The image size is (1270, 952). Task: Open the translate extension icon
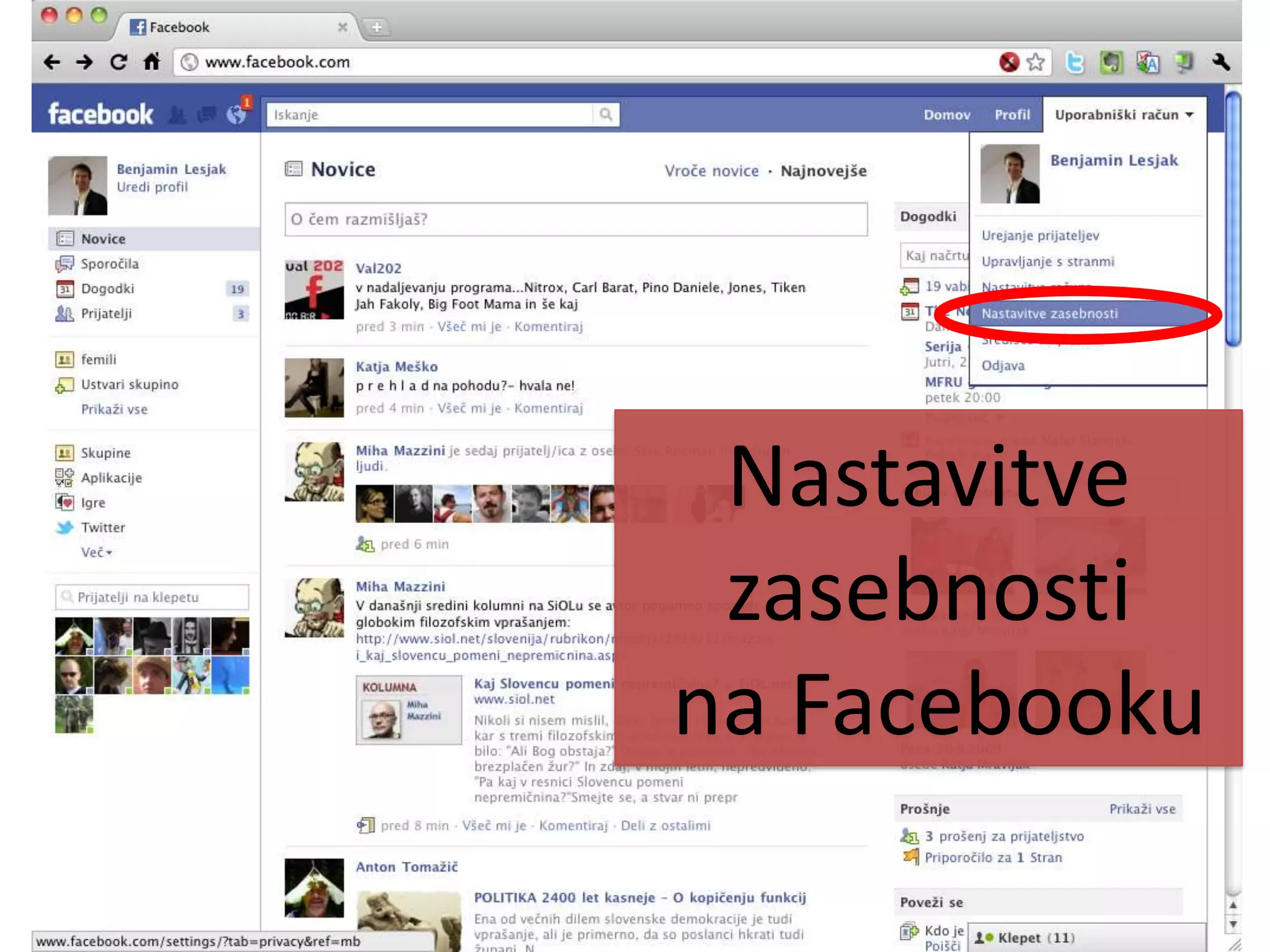[1148, 62]
